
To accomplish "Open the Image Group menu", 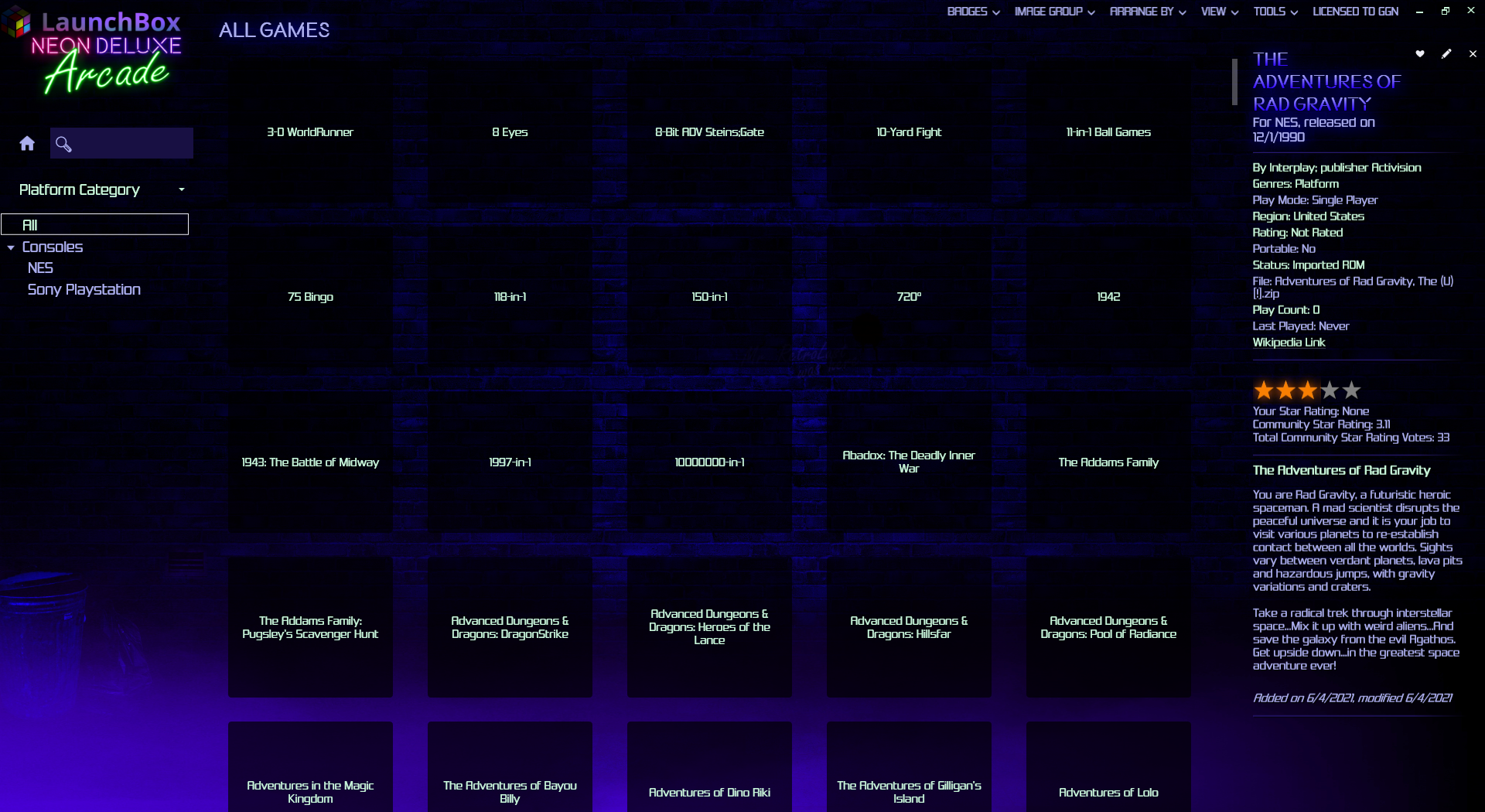I will pos(1054,12).
